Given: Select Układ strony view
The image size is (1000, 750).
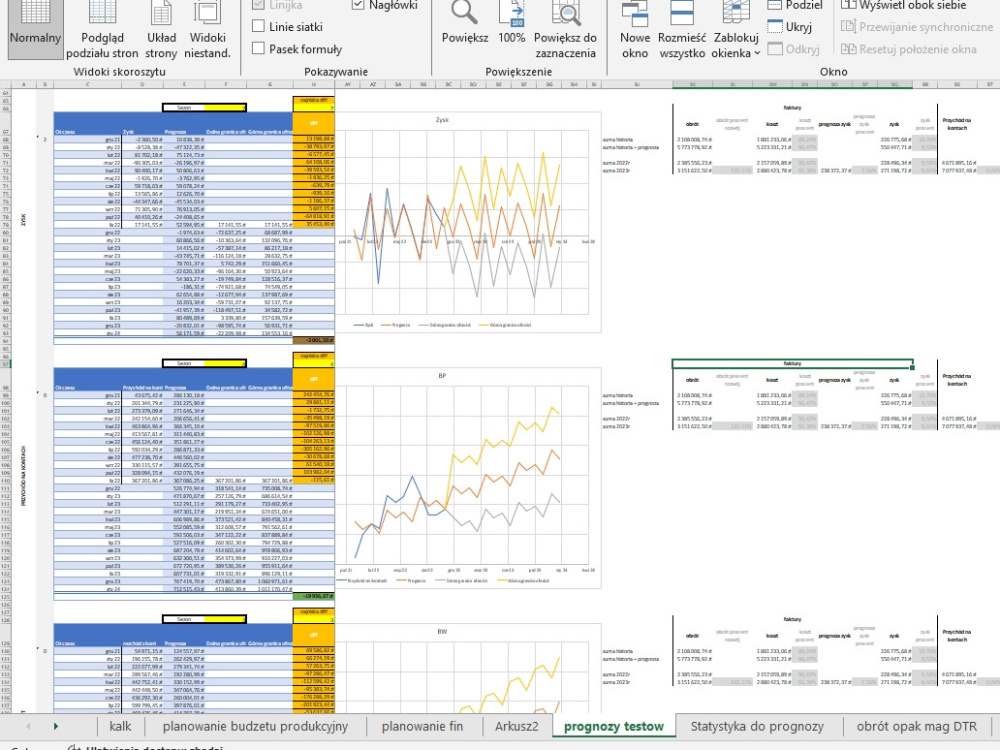Looking at the screenshot, I should [x=161, y=29].
